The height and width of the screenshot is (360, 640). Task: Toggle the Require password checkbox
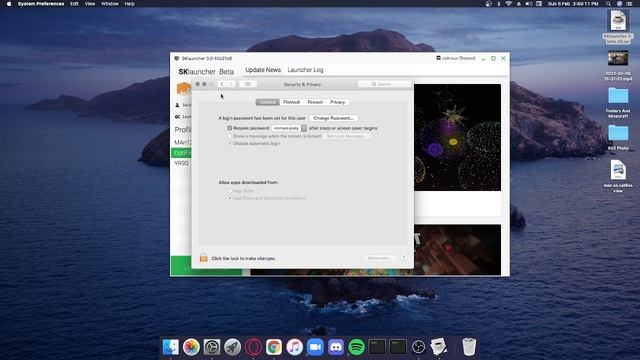click(229, 128)
